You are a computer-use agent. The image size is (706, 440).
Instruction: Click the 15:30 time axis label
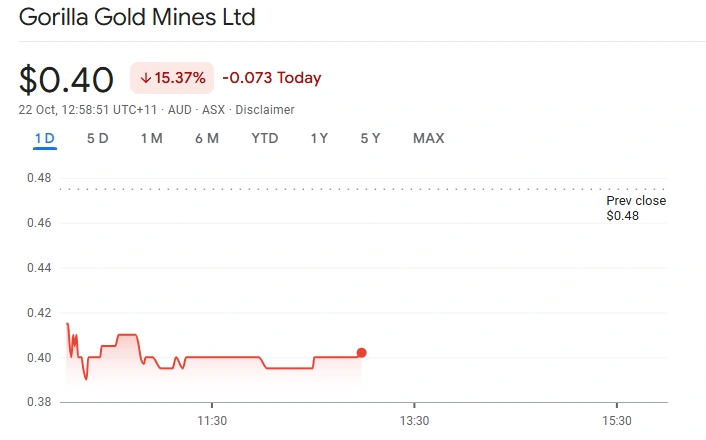[617, 420]
